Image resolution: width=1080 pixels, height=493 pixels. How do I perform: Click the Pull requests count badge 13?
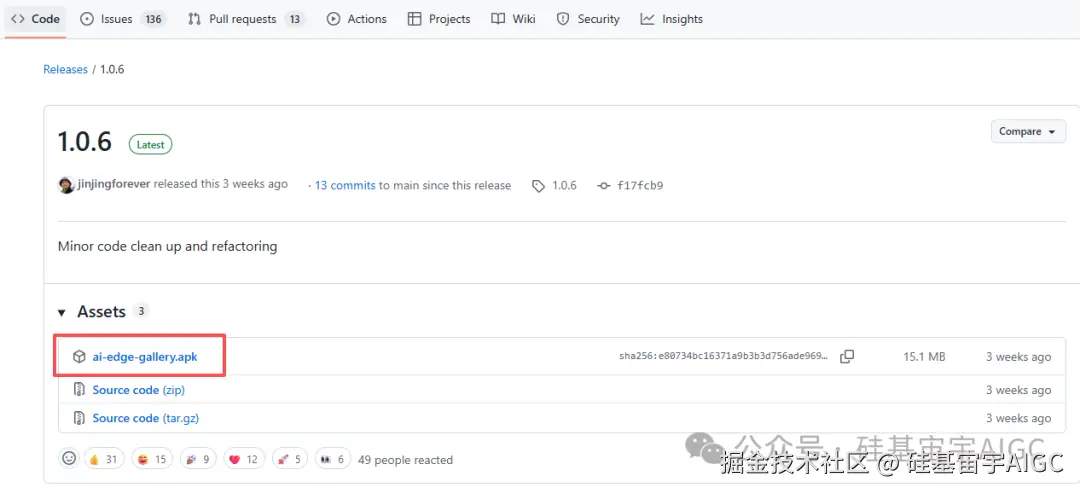coord(295,19)
